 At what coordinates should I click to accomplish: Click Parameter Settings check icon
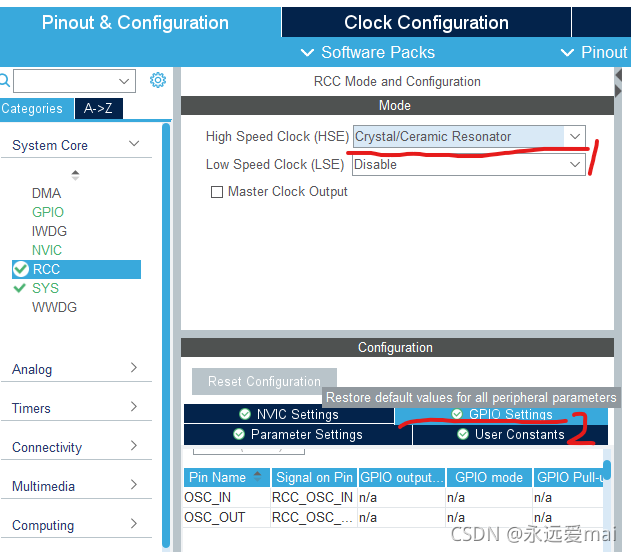coord(239,434)
